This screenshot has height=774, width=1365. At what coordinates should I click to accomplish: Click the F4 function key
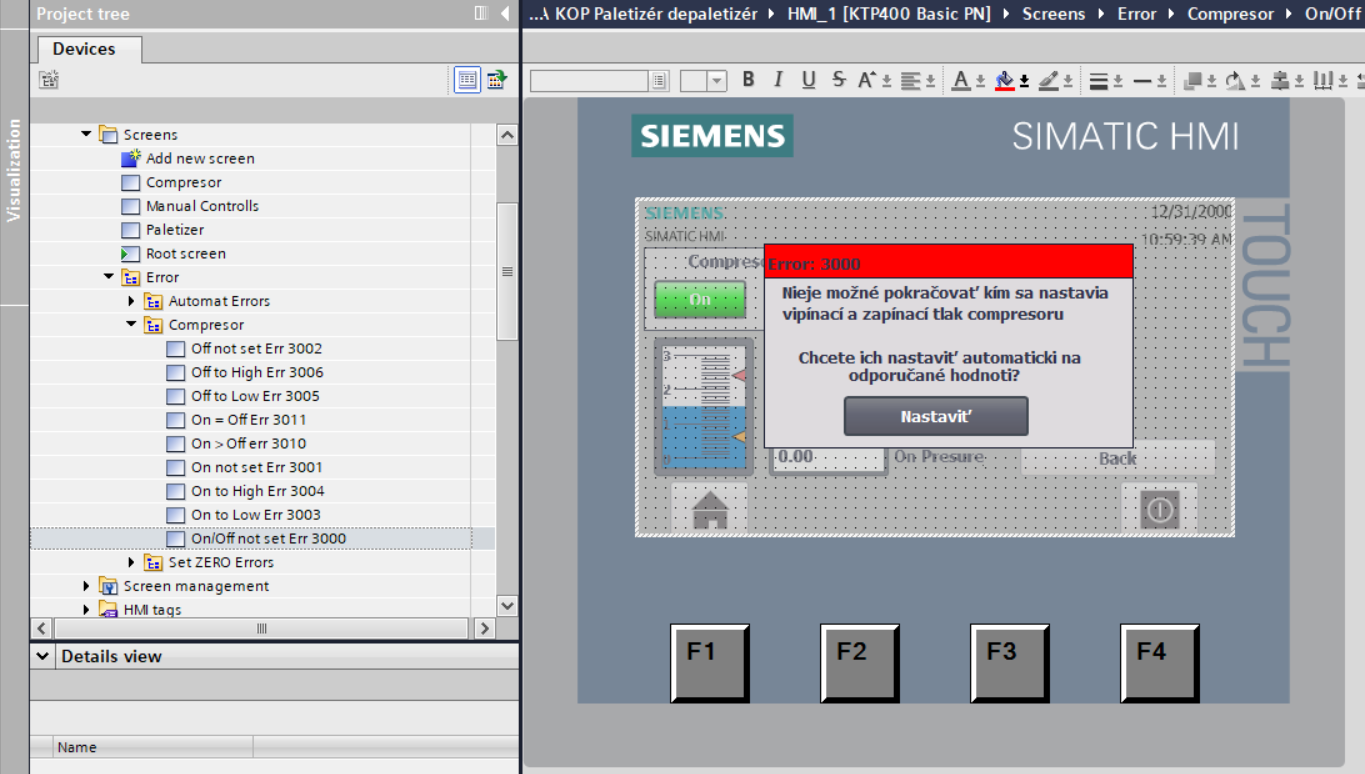click(1159, 663)
